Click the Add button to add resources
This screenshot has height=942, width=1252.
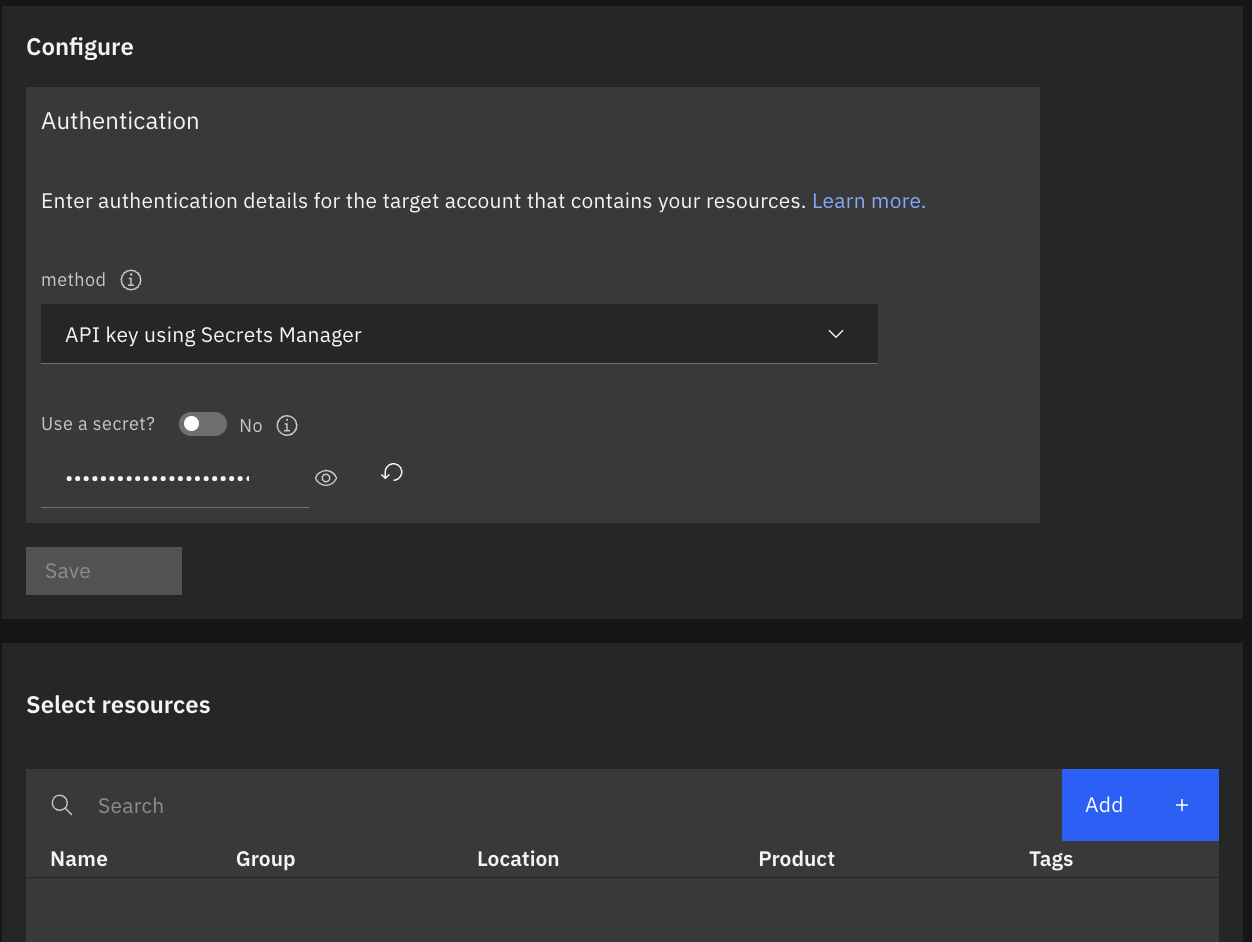coord(1104,804)
